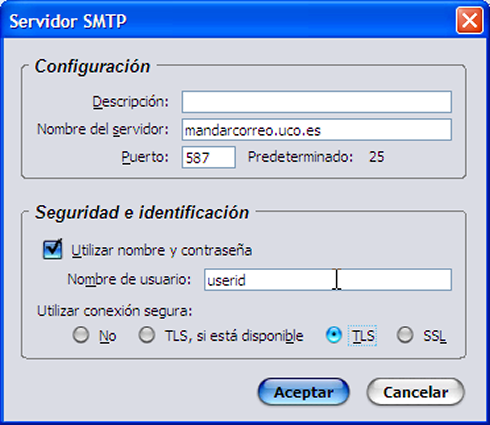The image size is (490, 425).
Task: Click the Nombre de usuario field
Action: pyautogui.click(x=328, y=279)
